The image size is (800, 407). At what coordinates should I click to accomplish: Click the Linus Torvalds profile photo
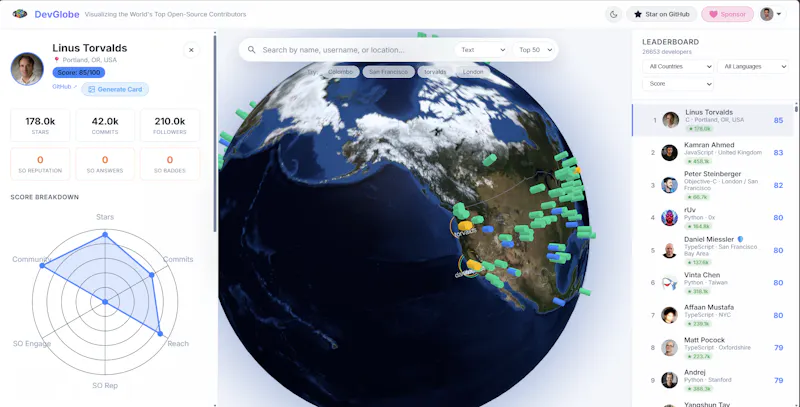pyautogui.click(x=27, y=69)
